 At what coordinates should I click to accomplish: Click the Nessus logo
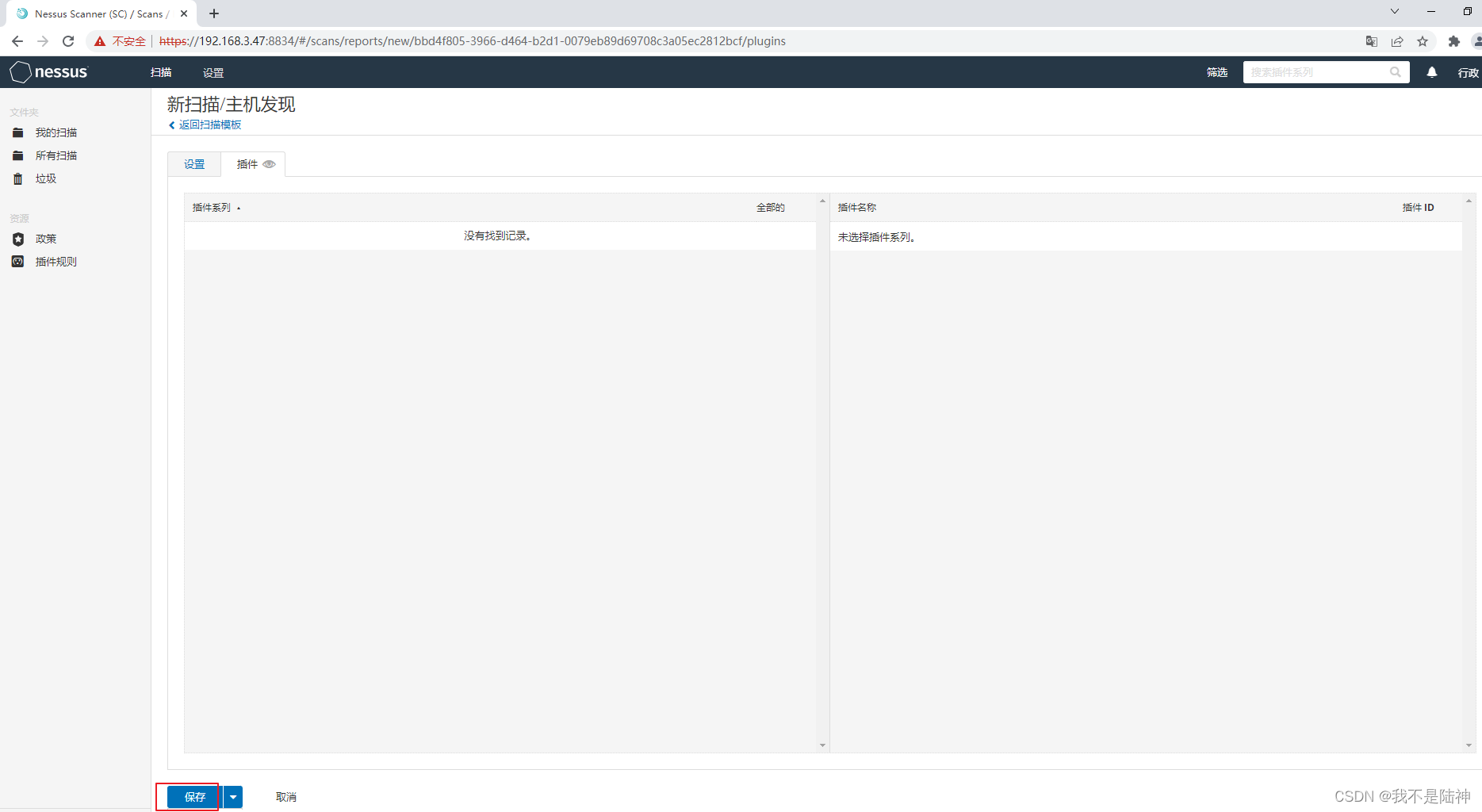click(49, 72)
